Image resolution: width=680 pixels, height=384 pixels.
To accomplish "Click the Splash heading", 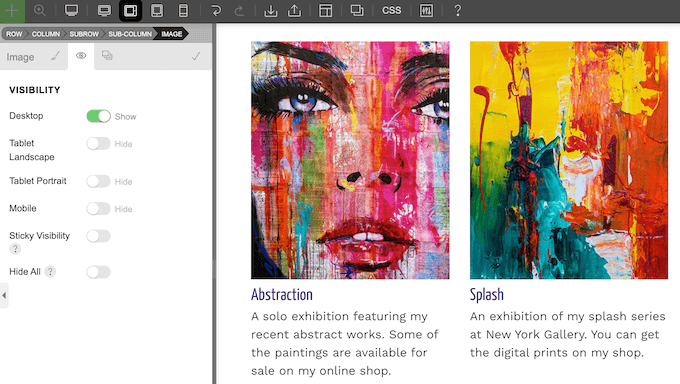I will coord(487,295).
